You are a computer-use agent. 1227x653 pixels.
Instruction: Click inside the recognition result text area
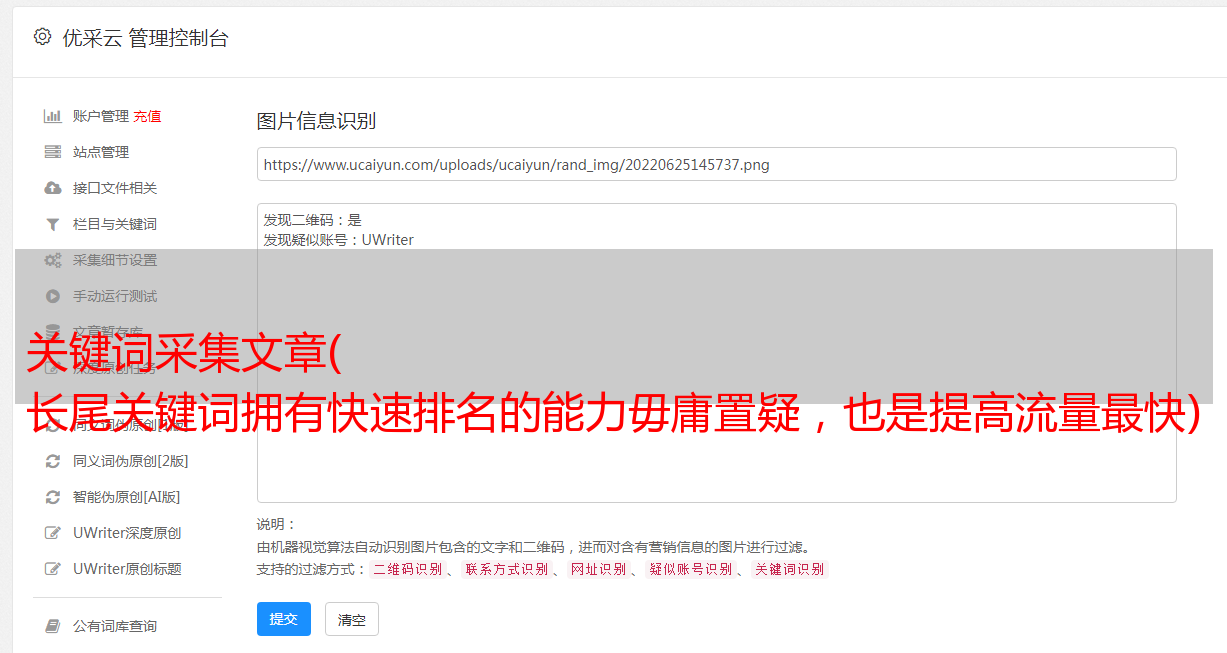coord(716,352)
